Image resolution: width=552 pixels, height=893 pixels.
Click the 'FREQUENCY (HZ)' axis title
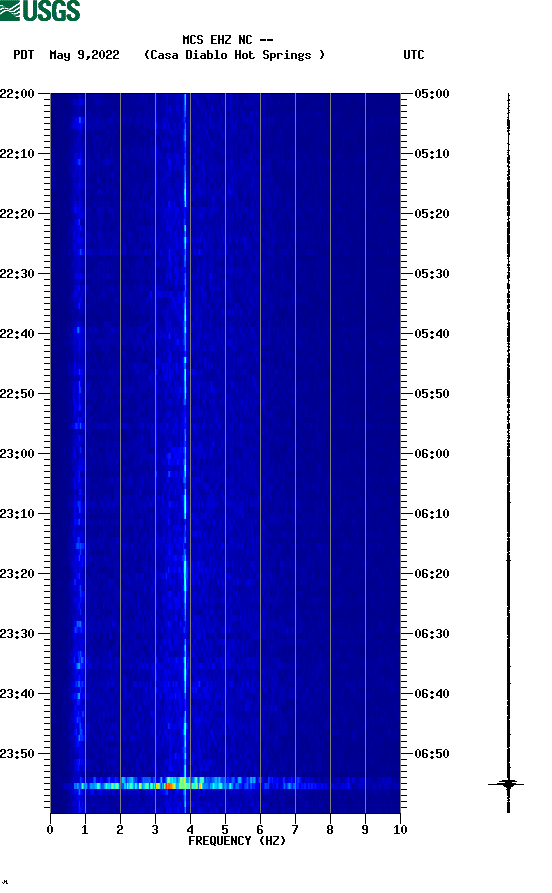[x=237, y=841]
